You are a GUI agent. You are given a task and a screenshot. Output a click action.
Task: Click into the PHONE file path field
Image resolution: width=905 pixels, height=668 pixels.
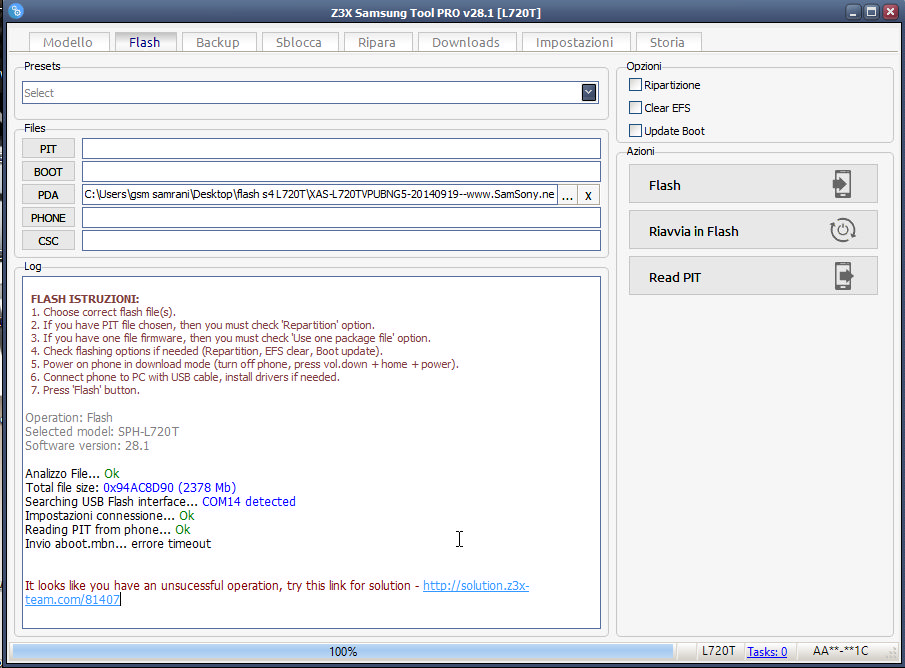pos(341,218)
